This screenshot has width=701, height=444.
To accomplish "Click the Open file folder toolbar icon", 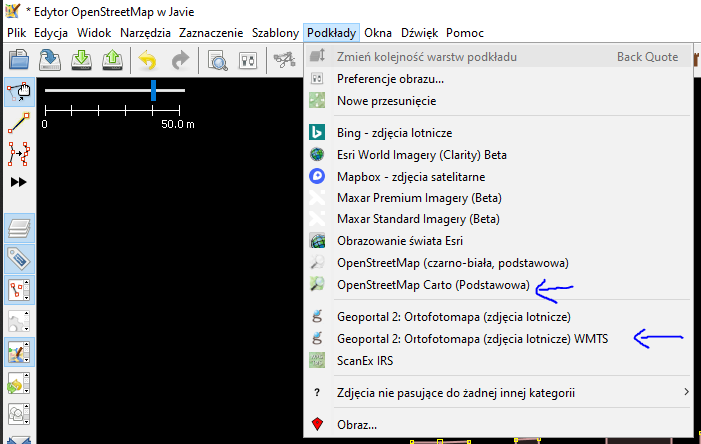I will [x=19, y=59].
